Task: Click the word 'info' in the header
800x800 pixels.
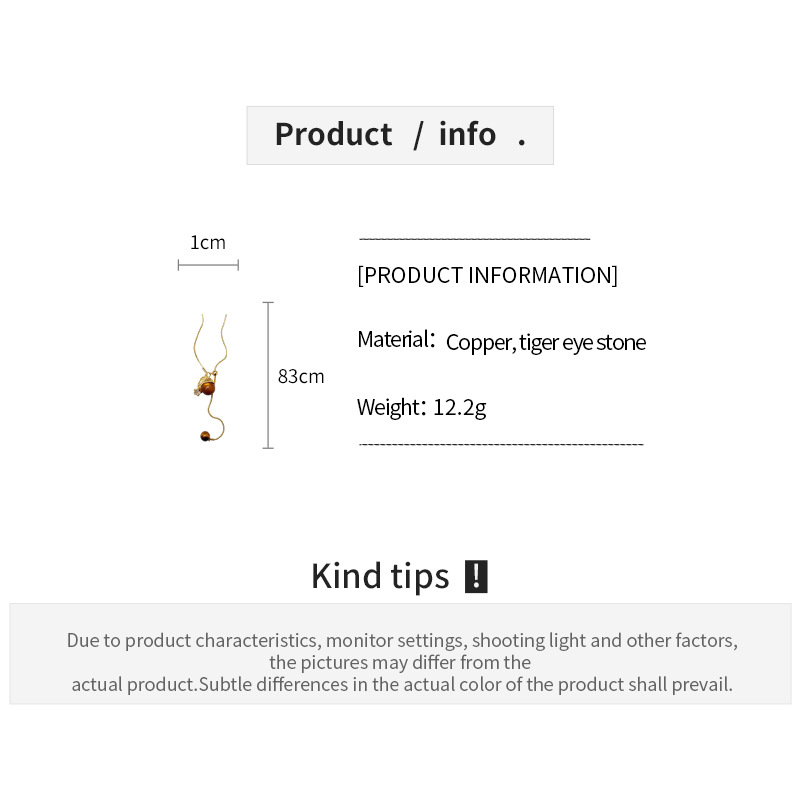Action: coord(467,134)
